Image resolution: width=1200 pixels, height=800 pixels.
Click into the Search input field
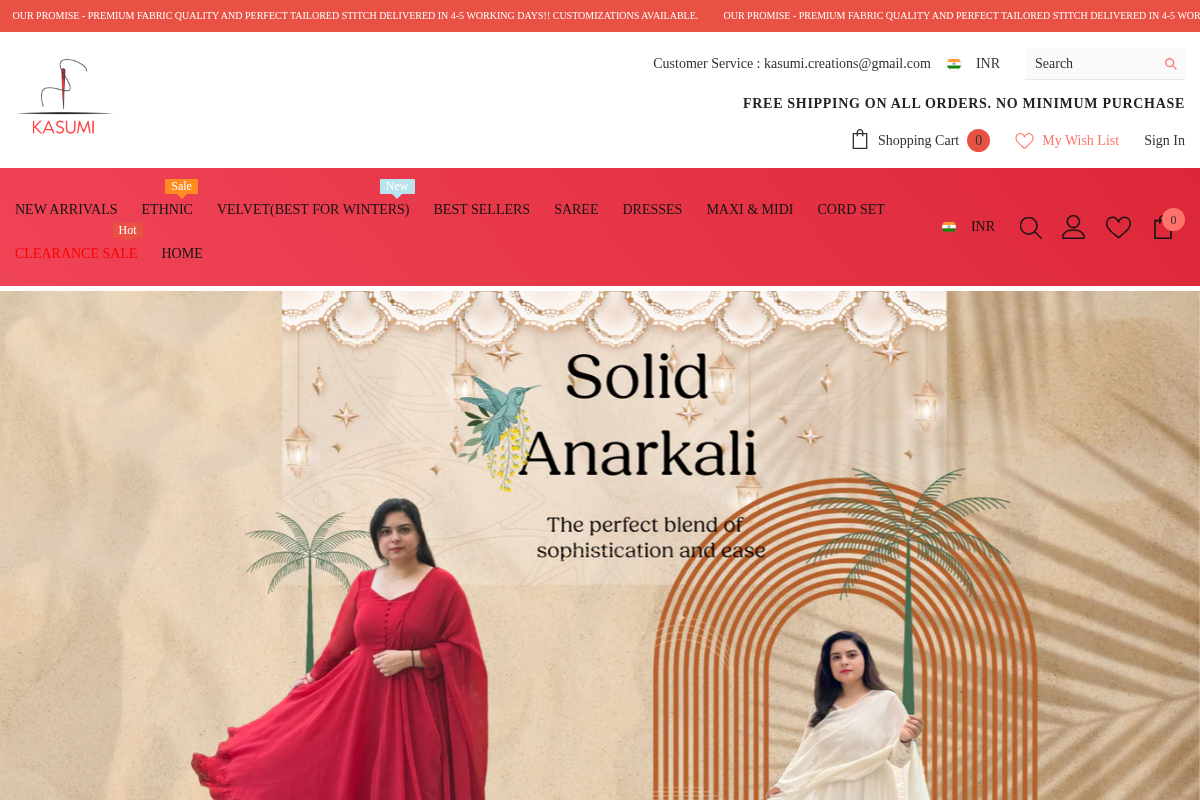[x=1095, y=64]
